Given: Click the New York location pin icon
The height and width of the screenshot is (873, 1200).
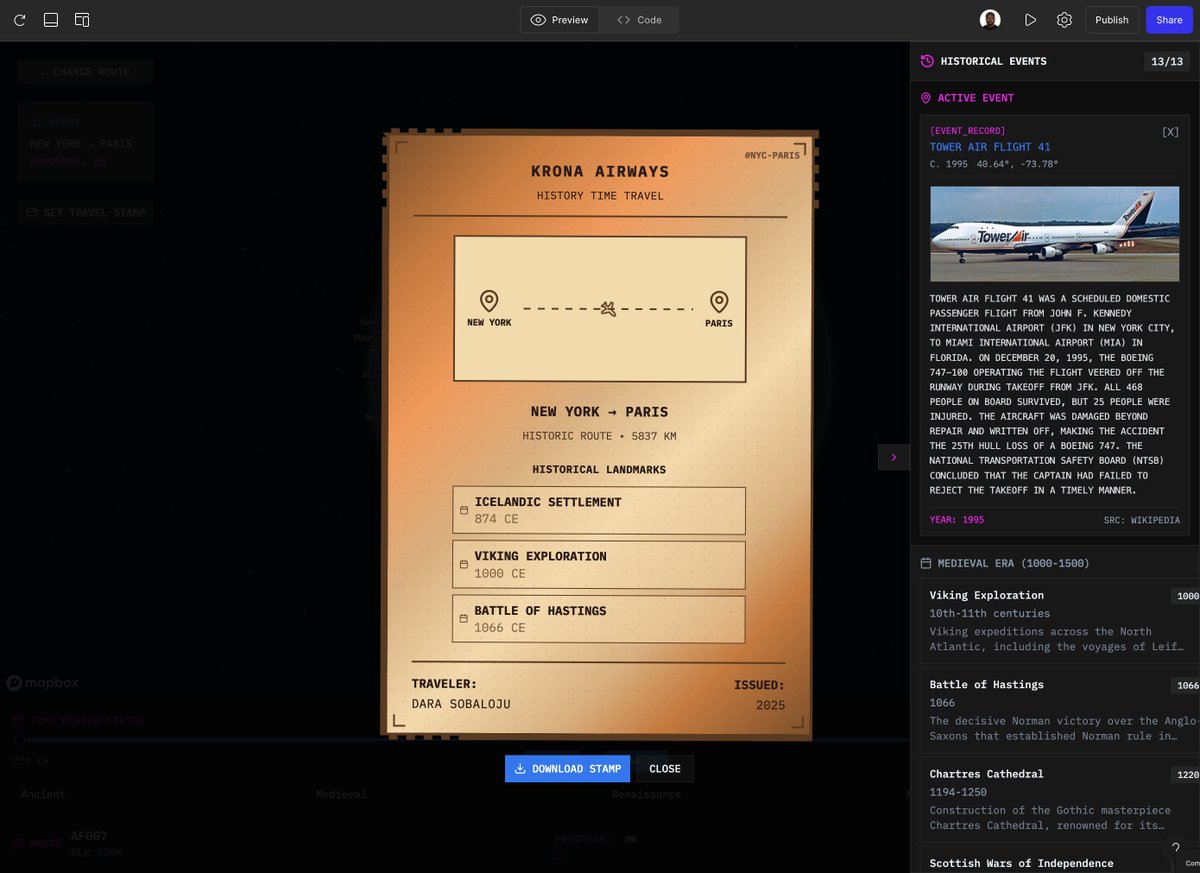Looking at the screenshot, I should pos(489,301).
